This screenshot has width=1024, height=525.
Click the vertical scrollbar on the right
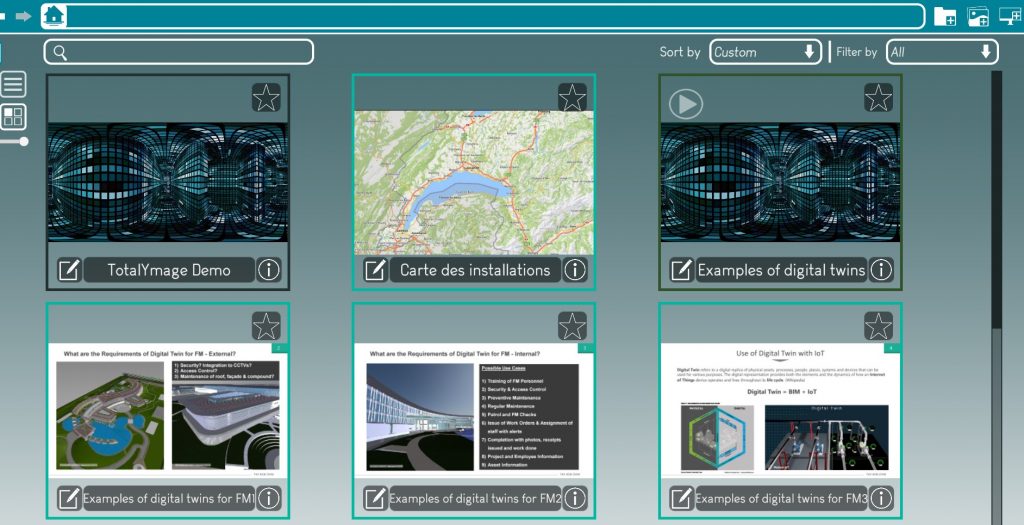[997, 199]
